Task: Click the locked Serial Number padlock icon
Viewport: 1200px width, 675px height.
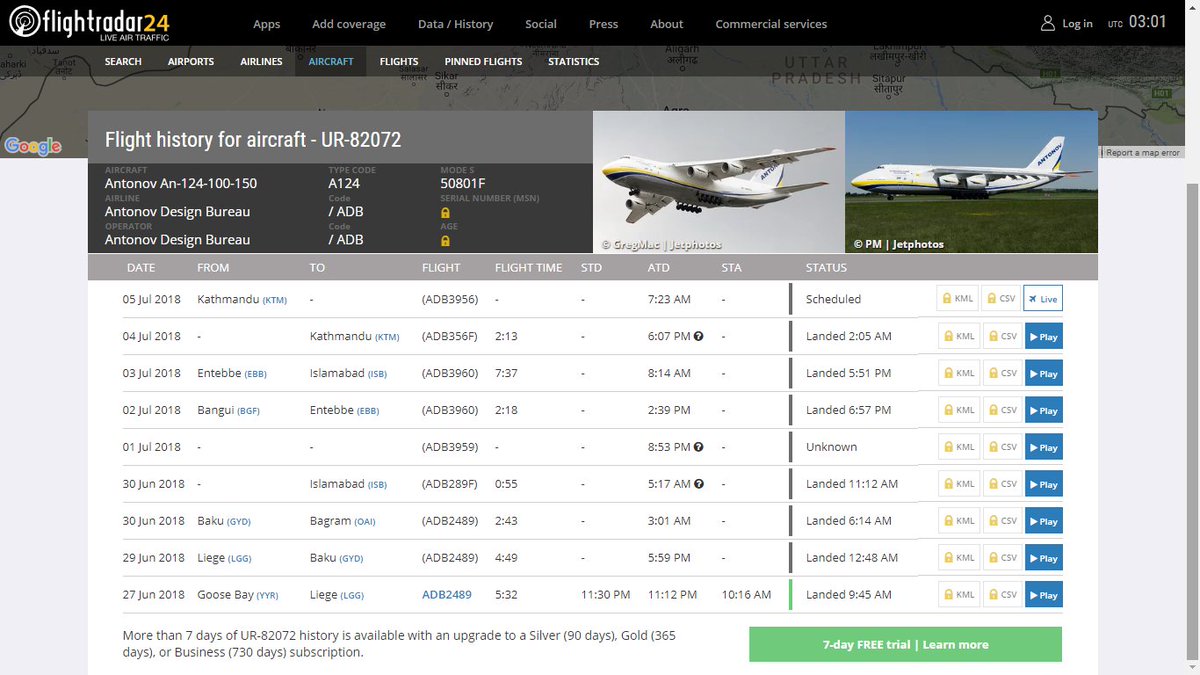Action: click(445, 213)
